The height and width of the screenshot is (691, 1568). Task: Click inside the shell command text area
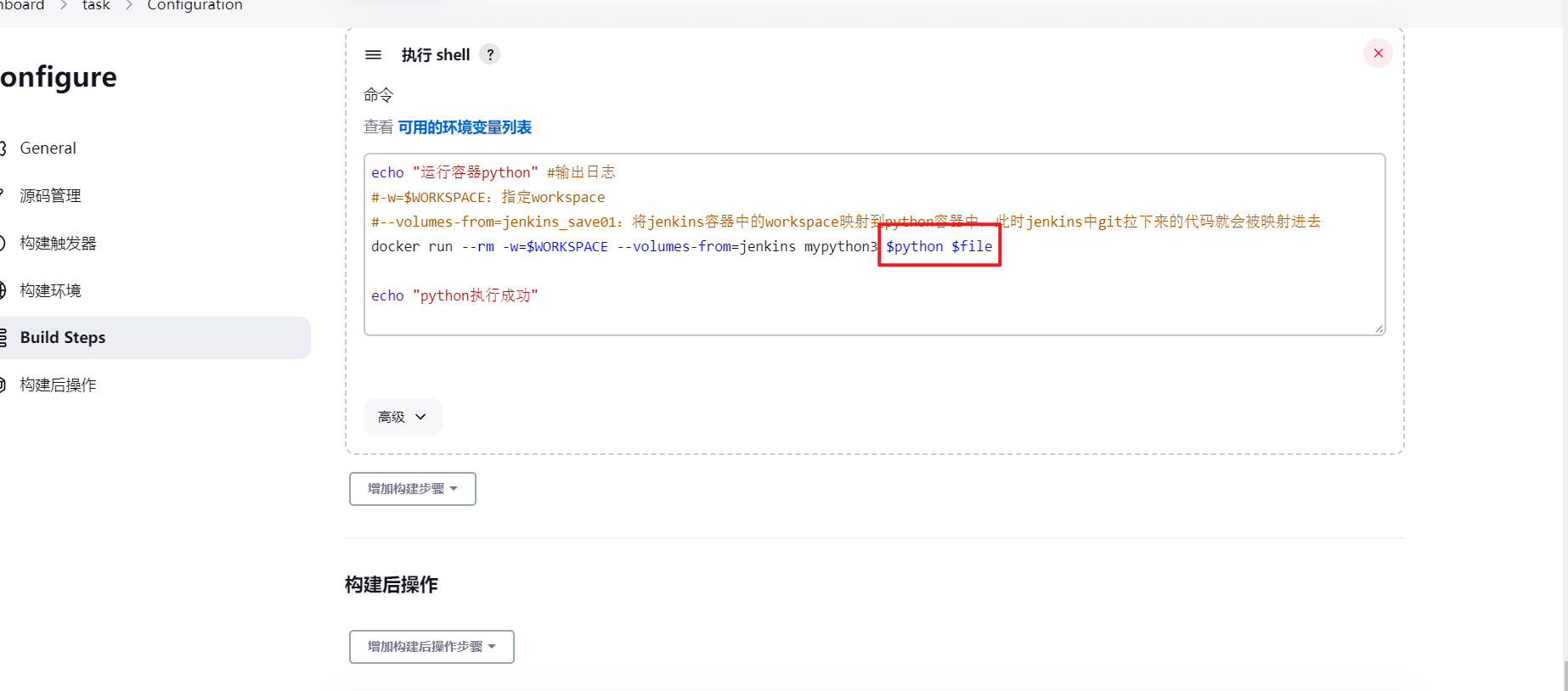click(x=874, y=244)
